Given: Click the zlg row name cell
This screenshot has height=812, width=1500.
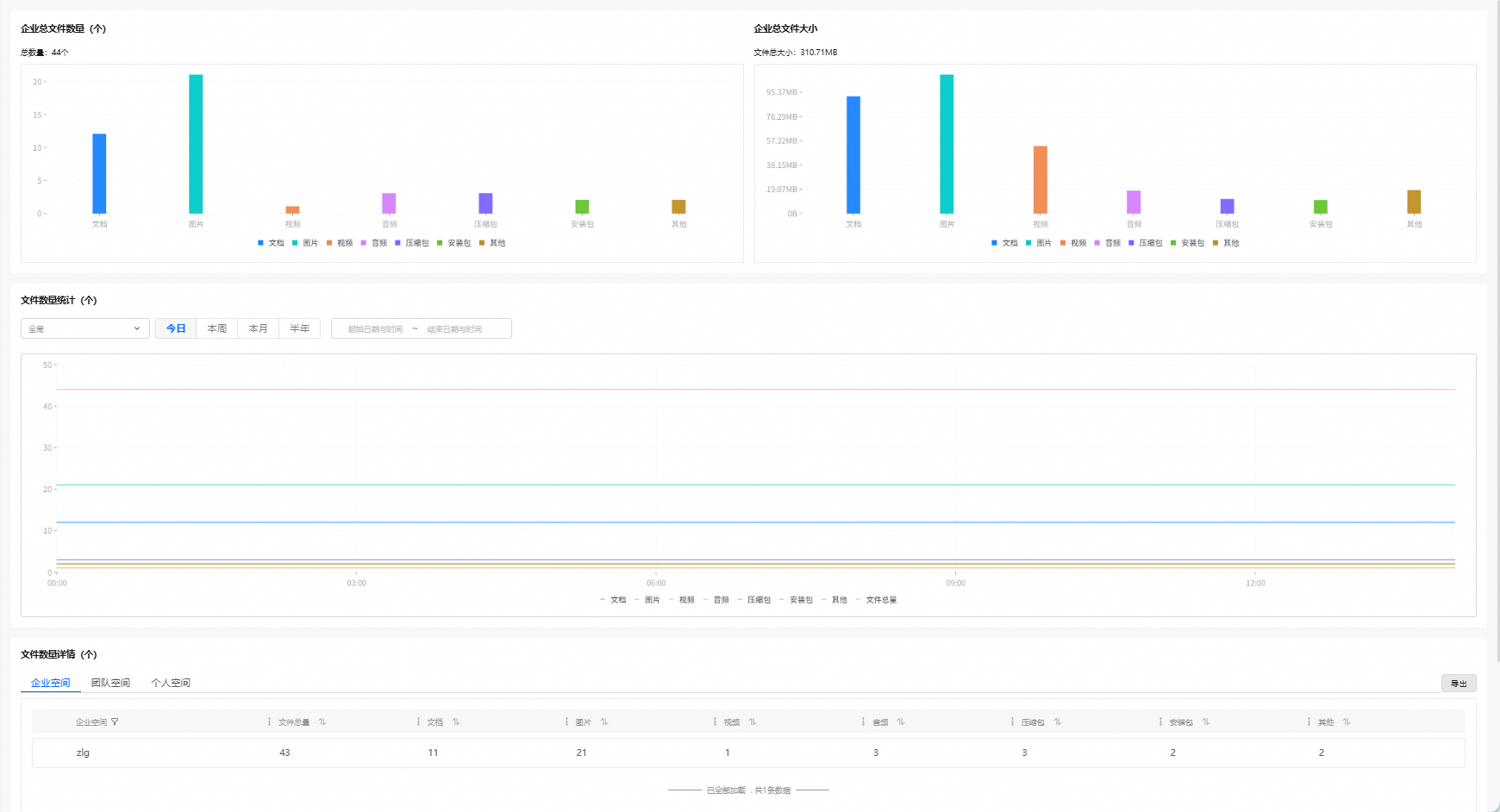Looking at the screenshot, I should (83, 753).
